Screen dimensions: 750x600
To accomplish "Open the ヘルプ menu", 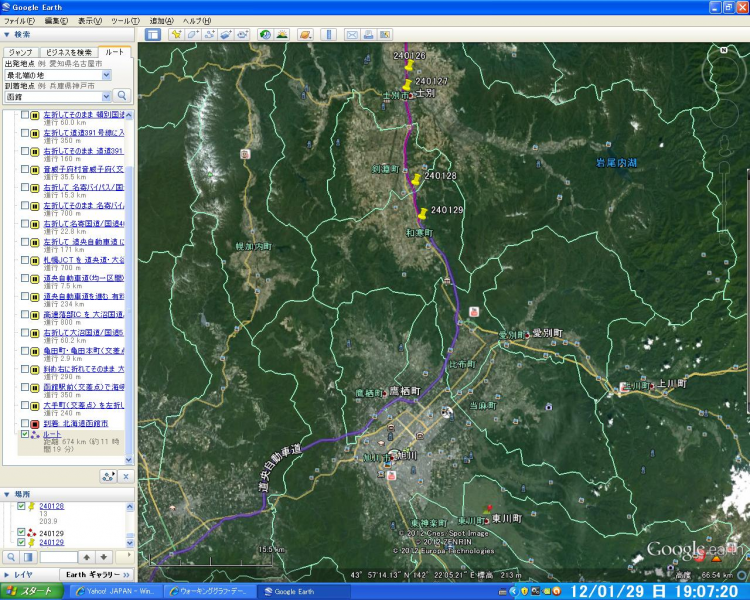I will coord(197,21).
